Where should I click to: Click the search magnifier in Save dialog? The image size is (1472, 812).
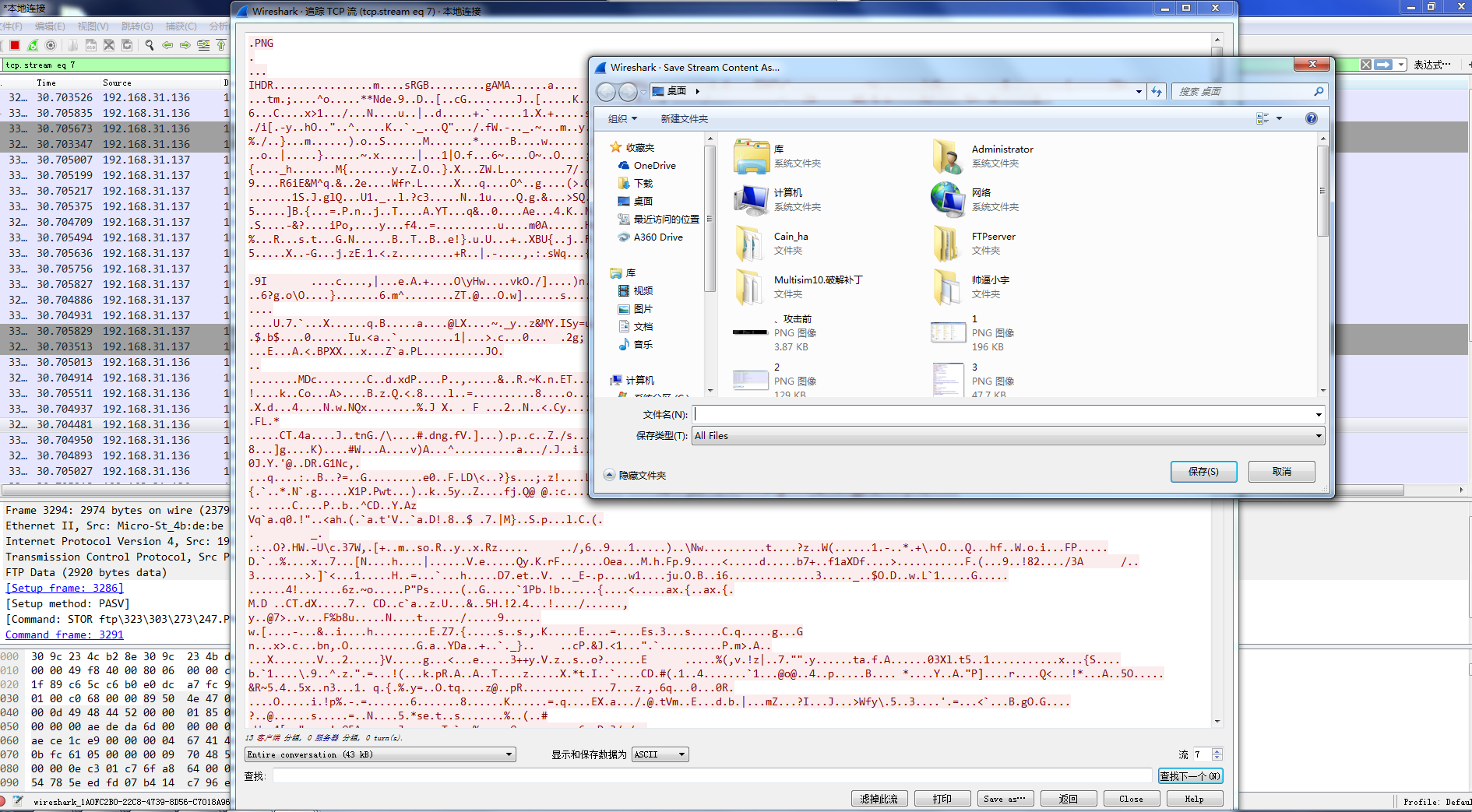[x=1319, y=92]
